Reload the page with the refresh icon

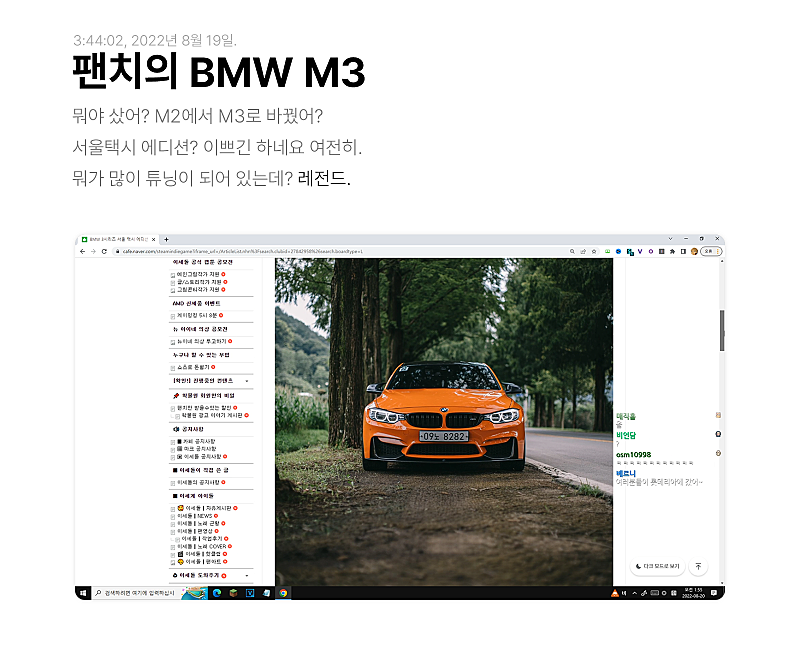coord(104,251)
